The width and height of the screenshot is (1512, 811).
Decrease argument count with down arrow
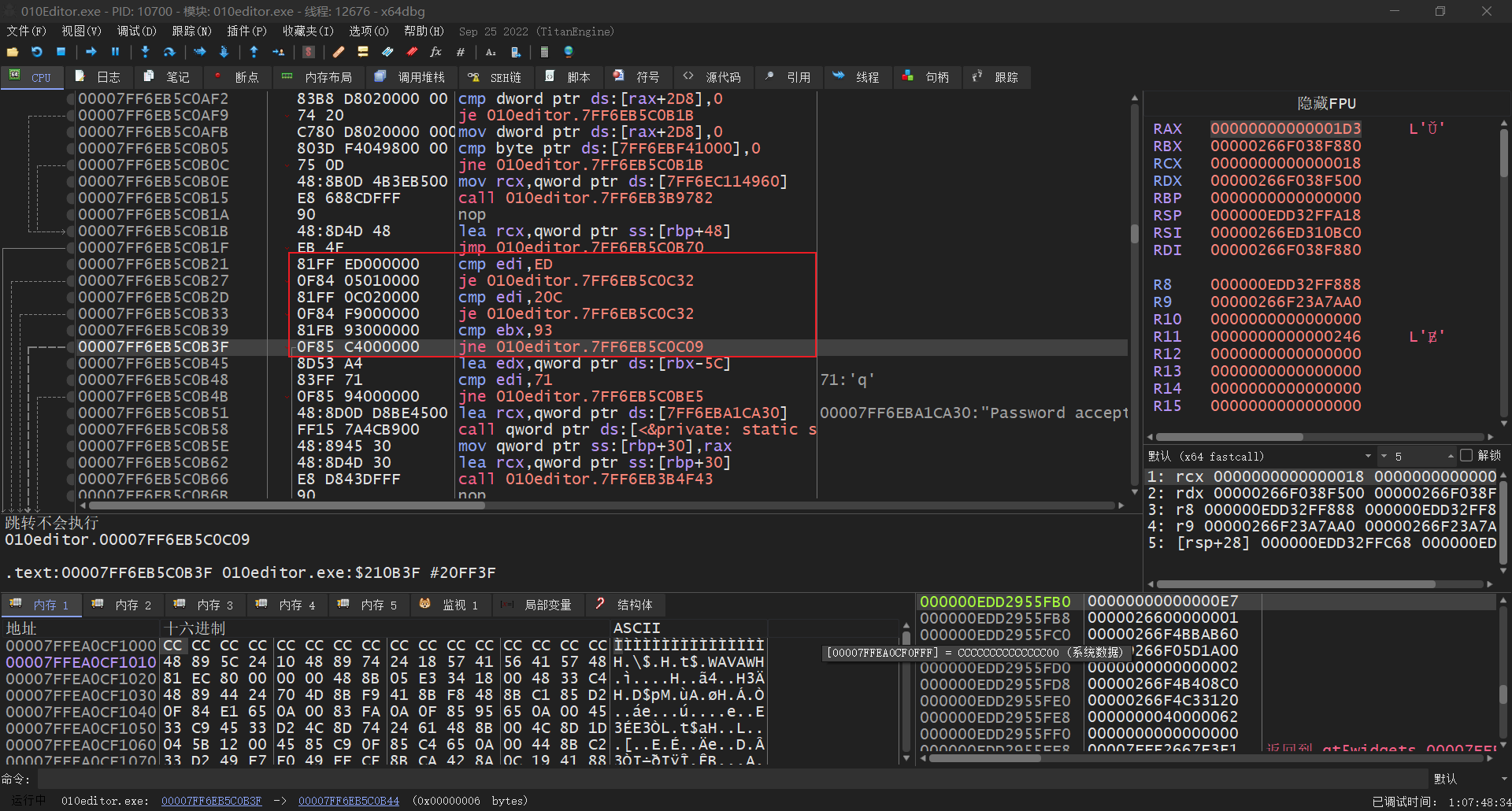1384,456
